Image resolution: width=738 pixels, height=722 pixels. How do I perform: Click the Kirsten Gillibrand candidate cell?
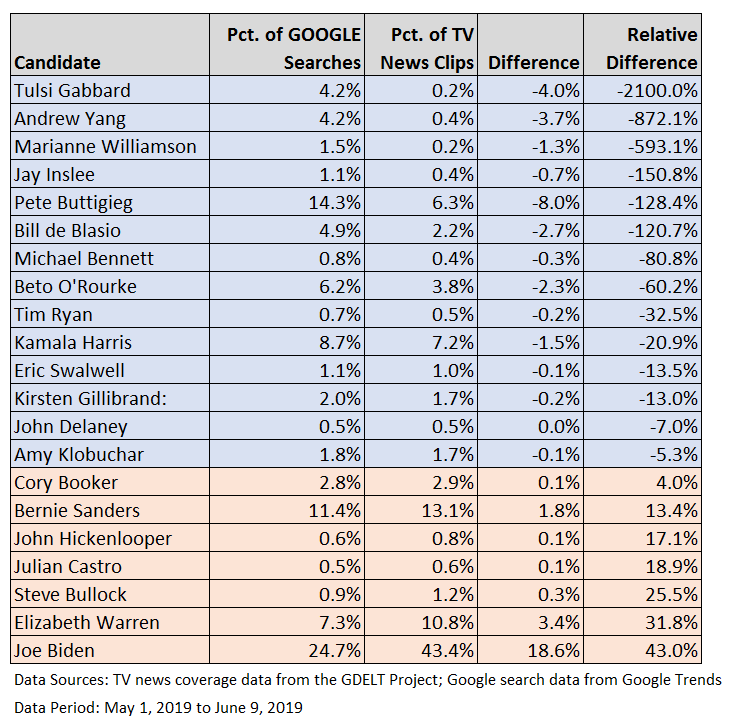coord(110,398)
